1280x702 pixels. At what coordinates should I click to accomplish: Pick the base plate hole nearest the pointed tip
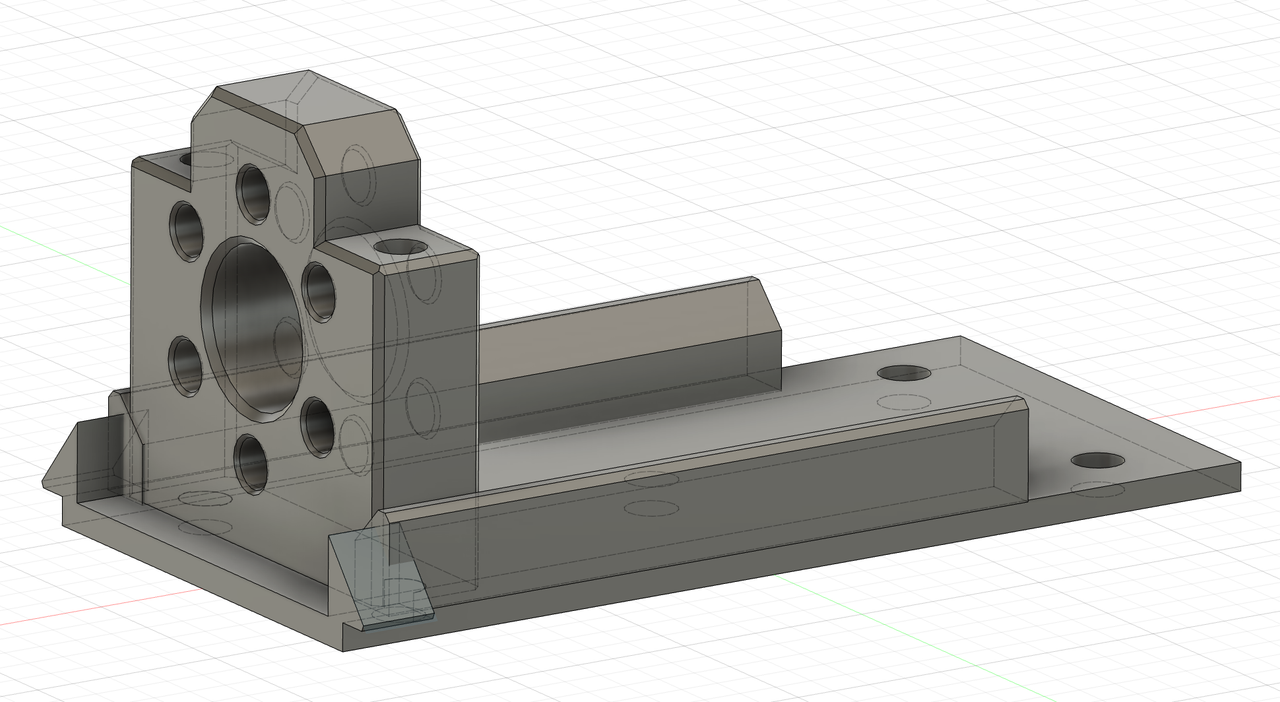pyautogui.click(x=1097, y=461)
